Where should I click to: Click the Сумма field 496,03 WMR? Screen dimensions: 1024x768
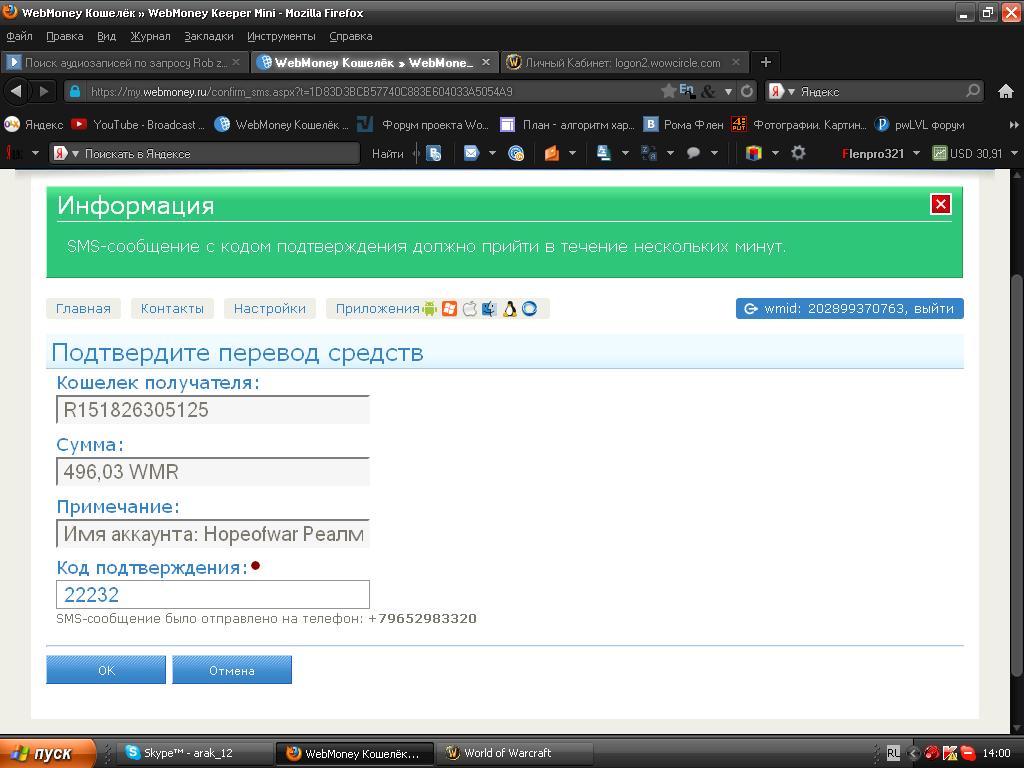(213, 472)
